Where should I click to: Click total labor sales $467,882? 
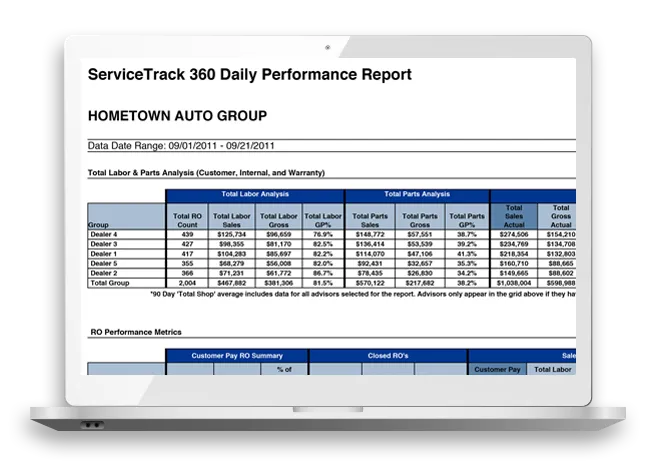232,283
